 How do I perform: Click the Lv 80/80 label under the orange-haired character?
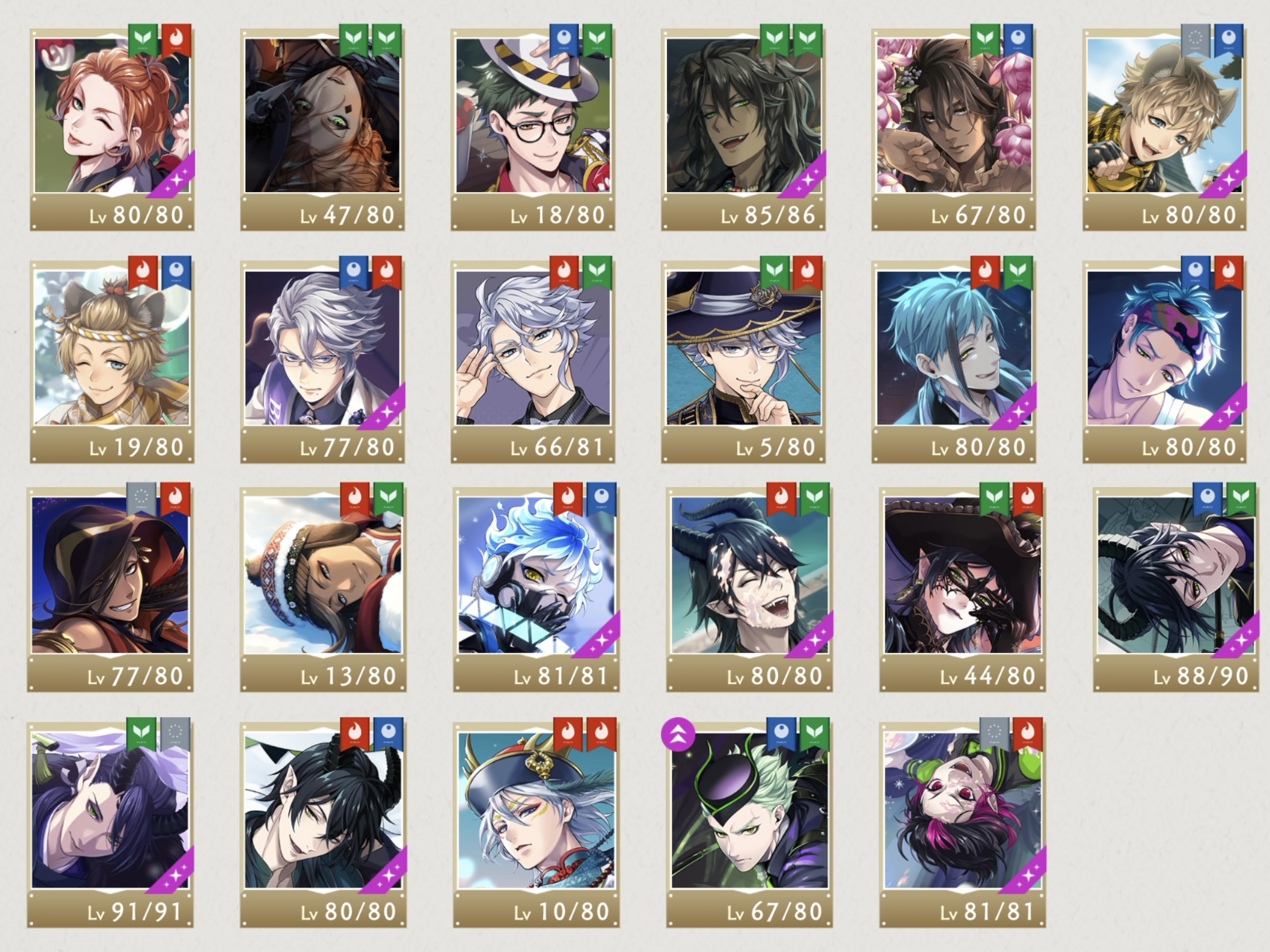[136, 215]
